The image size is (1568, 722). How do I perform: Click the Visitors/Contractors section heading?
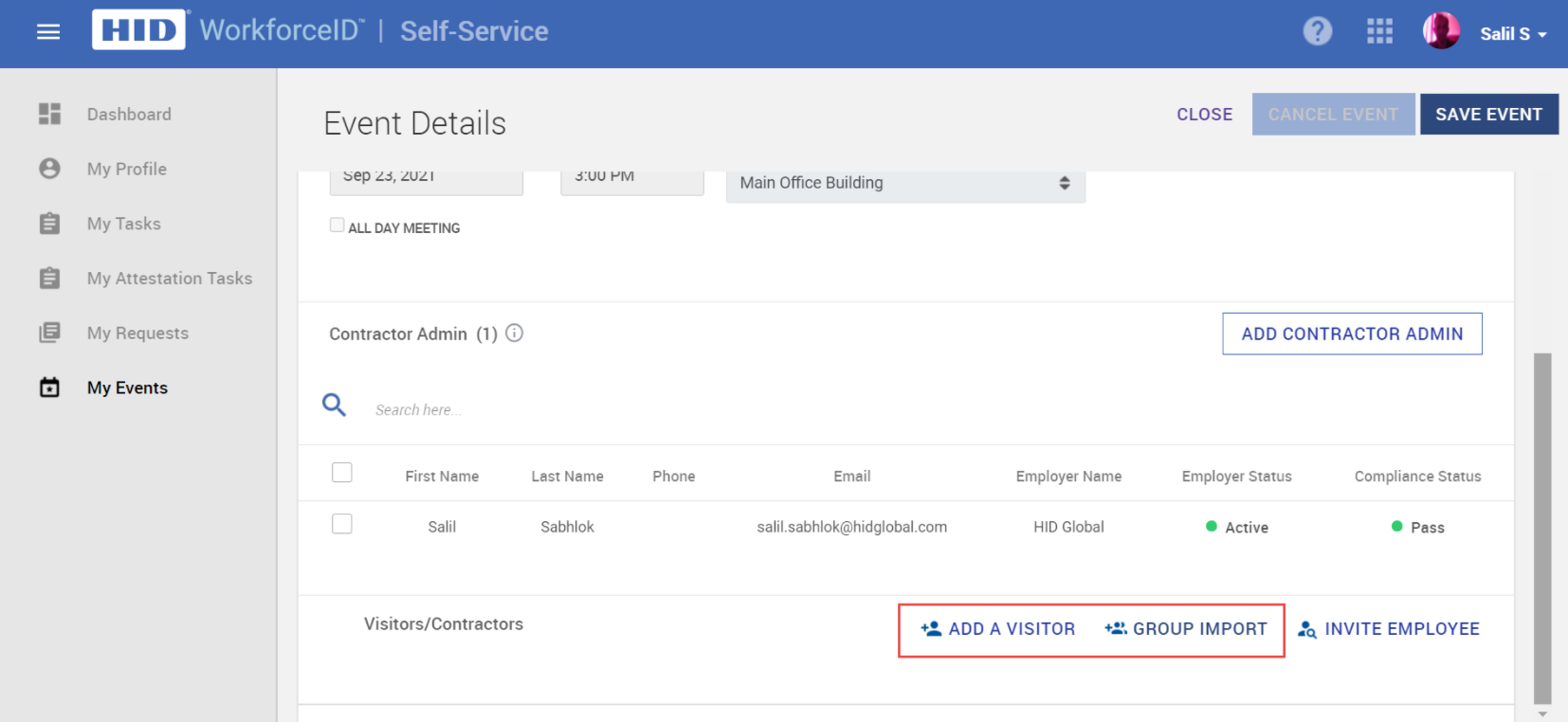[444, 624]
